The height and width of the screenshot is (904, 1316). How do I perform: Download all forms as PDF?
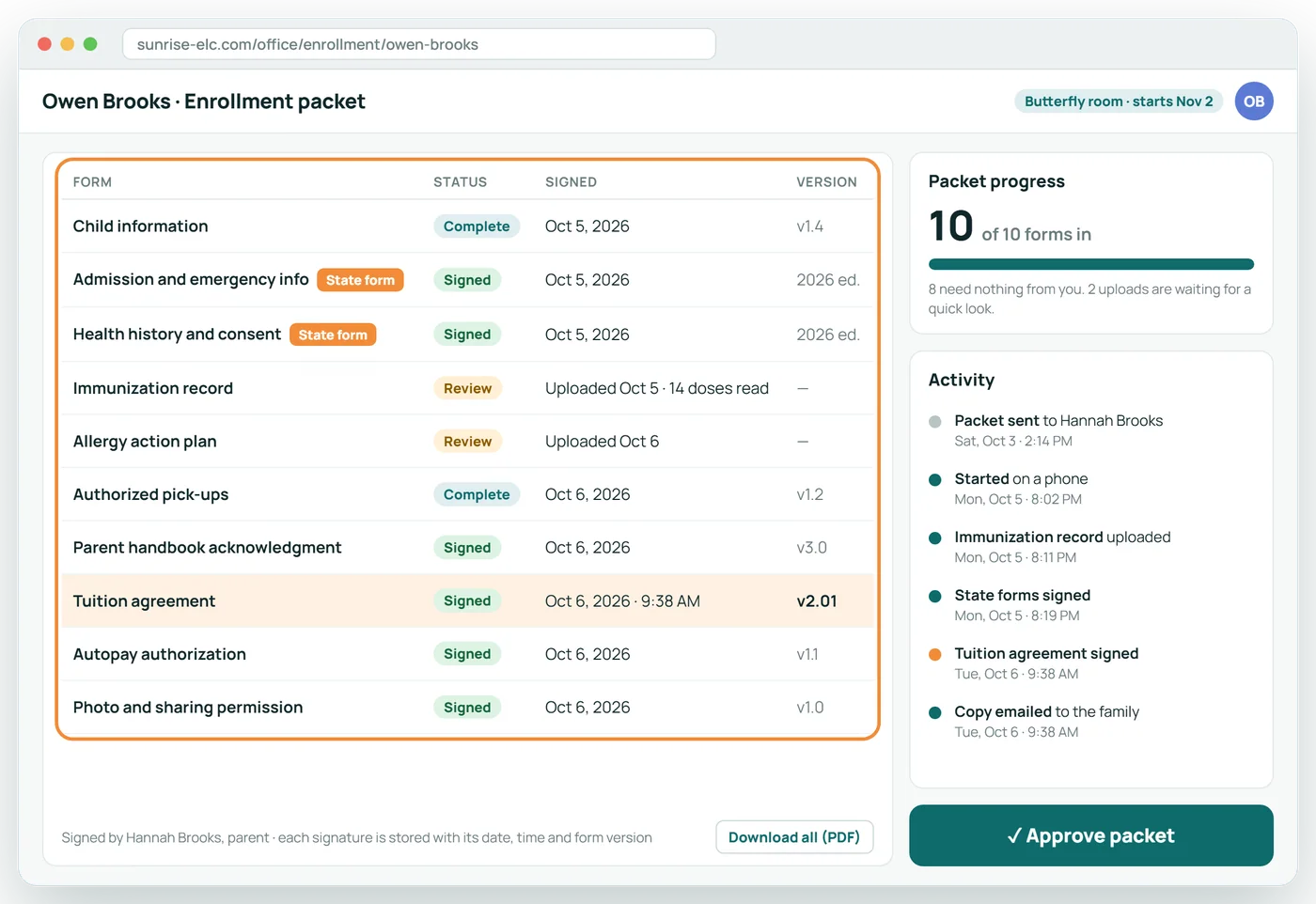pyautogui.click(x=794, y=837)
